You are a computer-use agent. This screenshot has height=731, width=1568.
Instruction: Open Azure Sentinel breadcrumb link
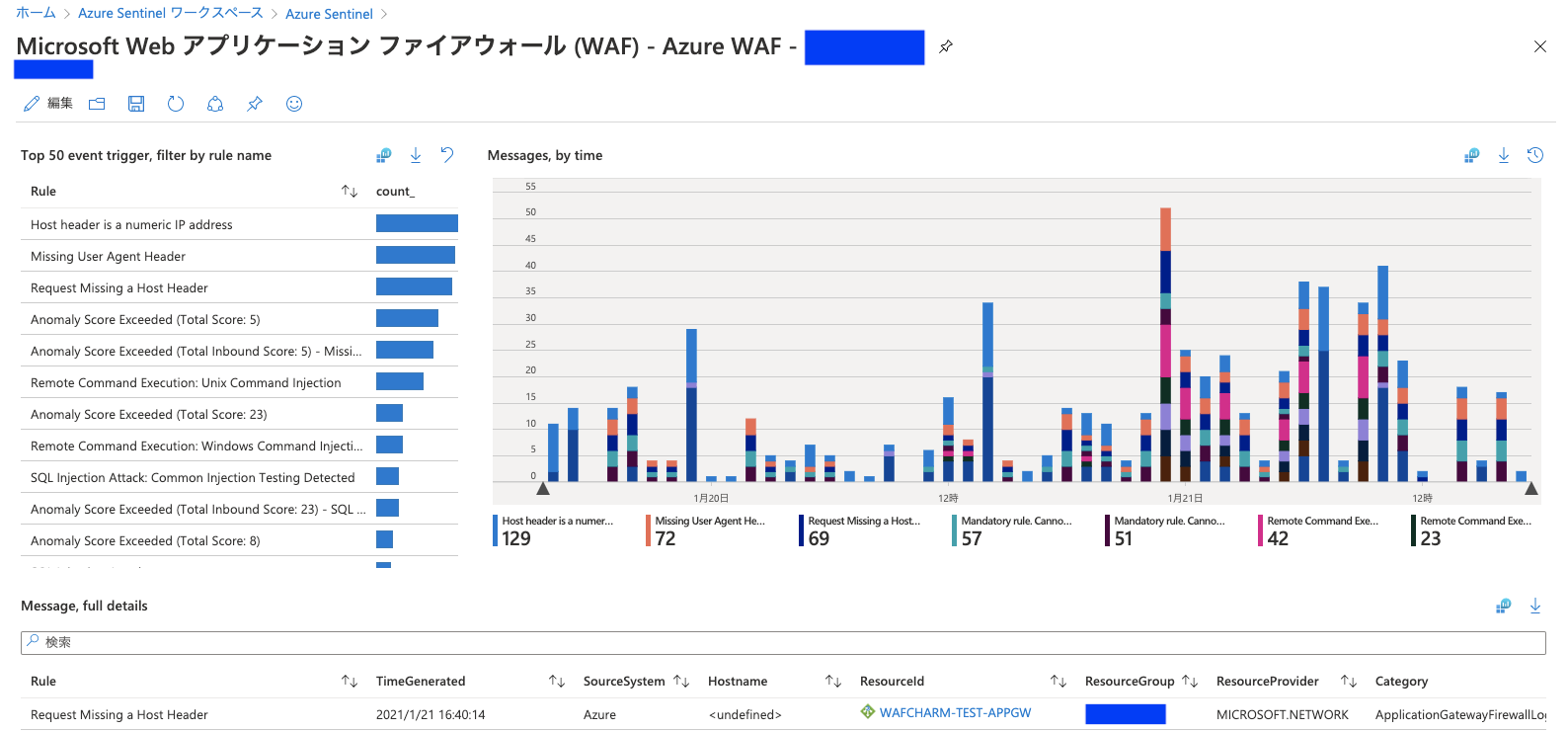pyautogui.click(x=329, y=14)
